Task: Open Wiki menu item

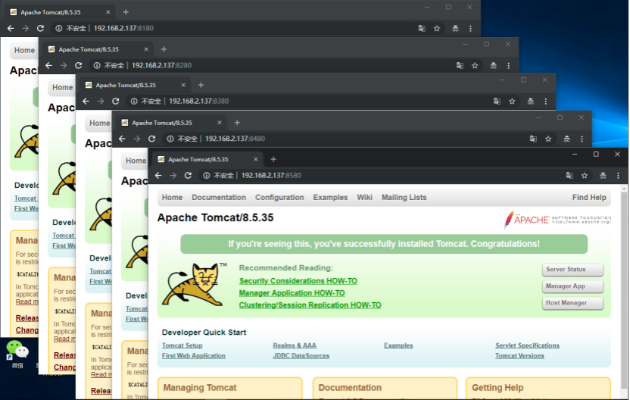Action: pyautogui.click(x=364, y=197)
